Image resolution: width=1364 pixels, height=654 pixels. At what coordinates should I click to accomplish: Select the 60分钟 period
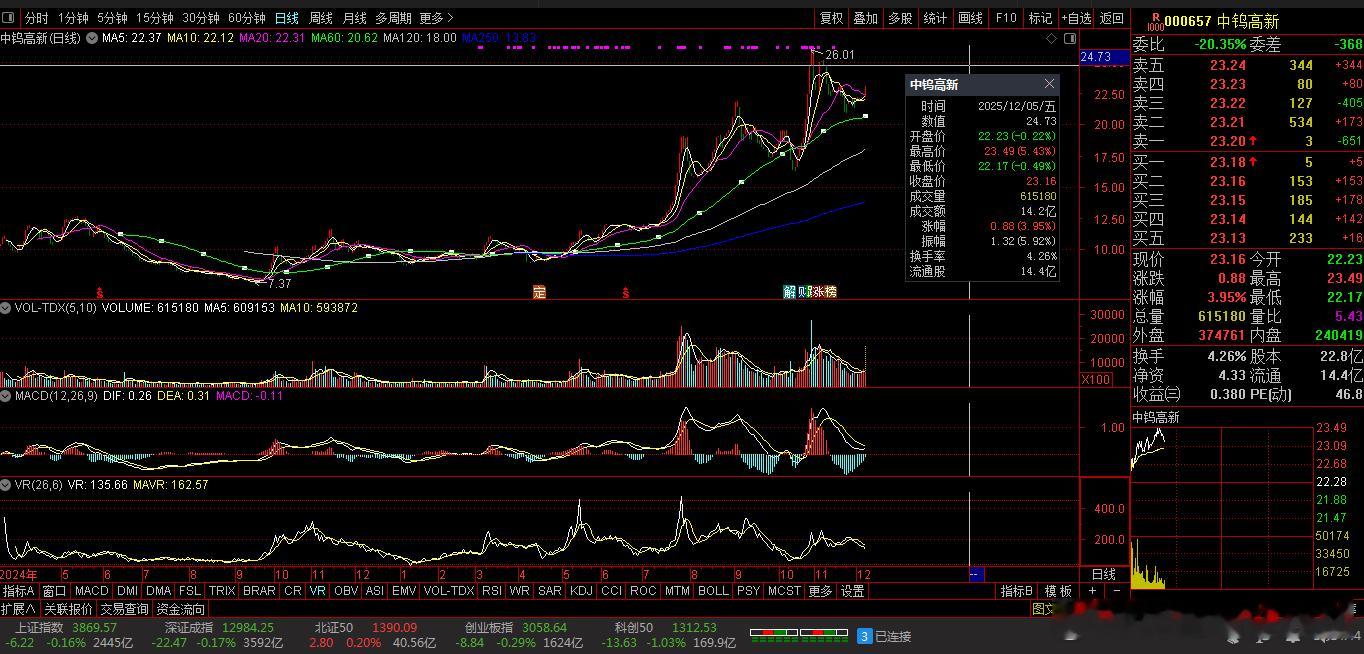pyautogui.click(x=247, y=18)
